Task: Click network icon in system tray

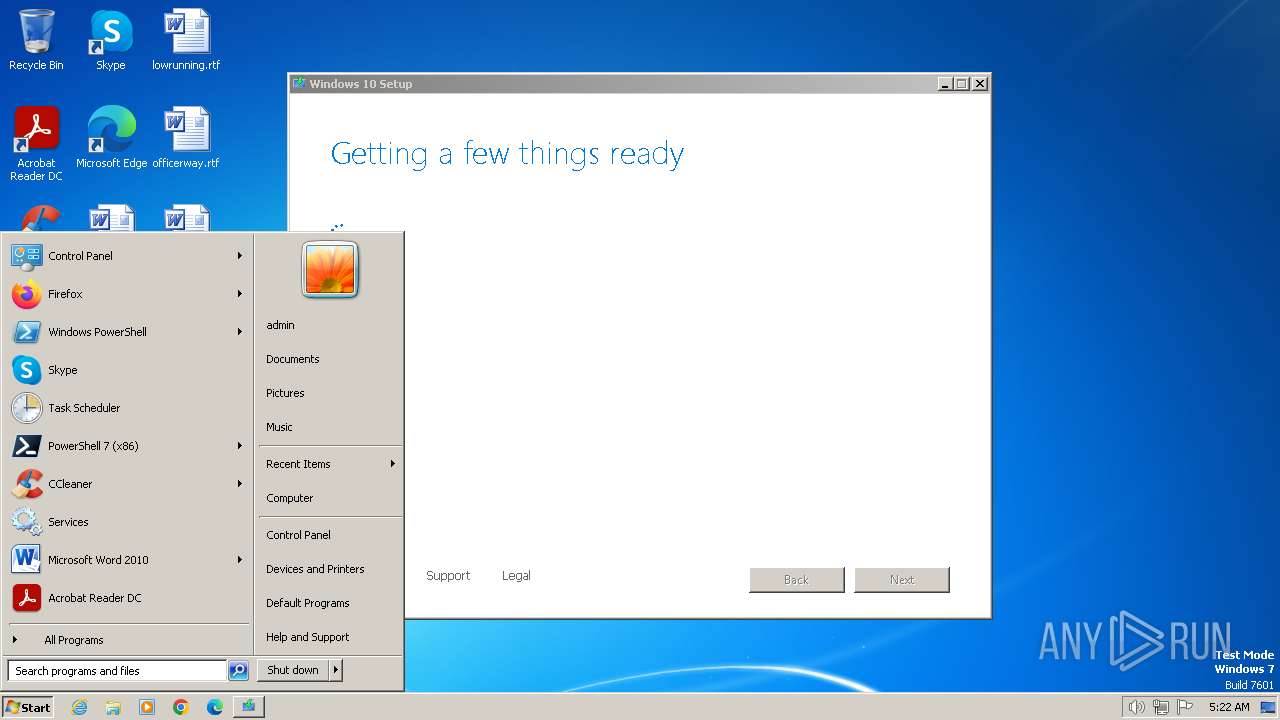Action: coord(1161,707)
